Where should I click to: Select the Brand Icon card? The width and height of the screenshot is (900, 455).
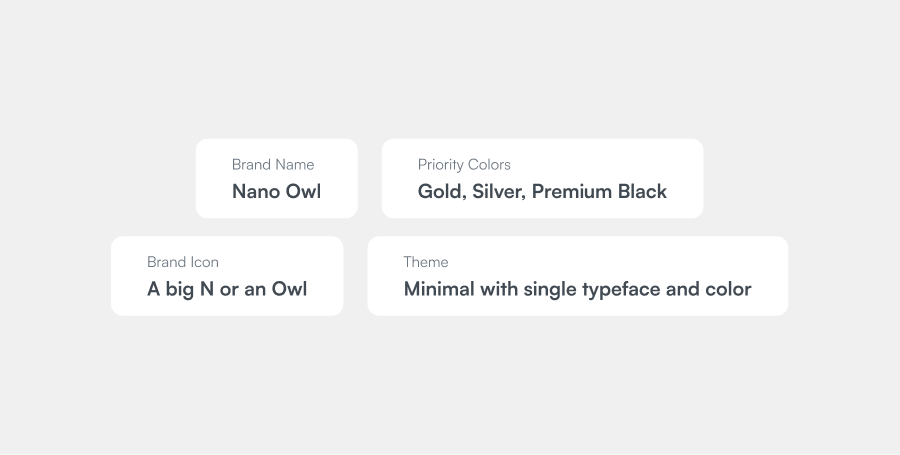tap(227, 276)
